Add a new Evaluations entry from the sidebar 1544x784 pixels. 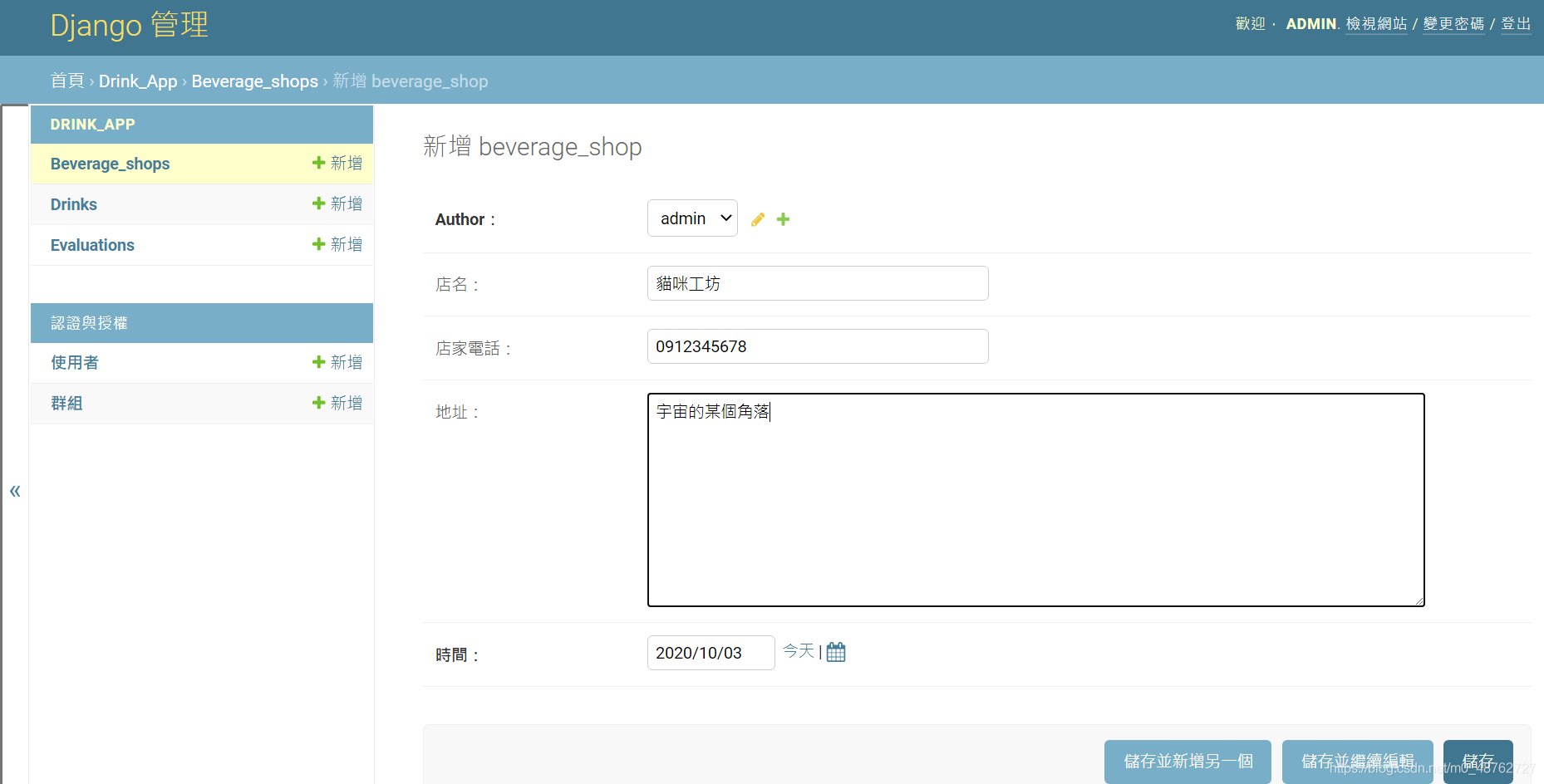point(337,244)
